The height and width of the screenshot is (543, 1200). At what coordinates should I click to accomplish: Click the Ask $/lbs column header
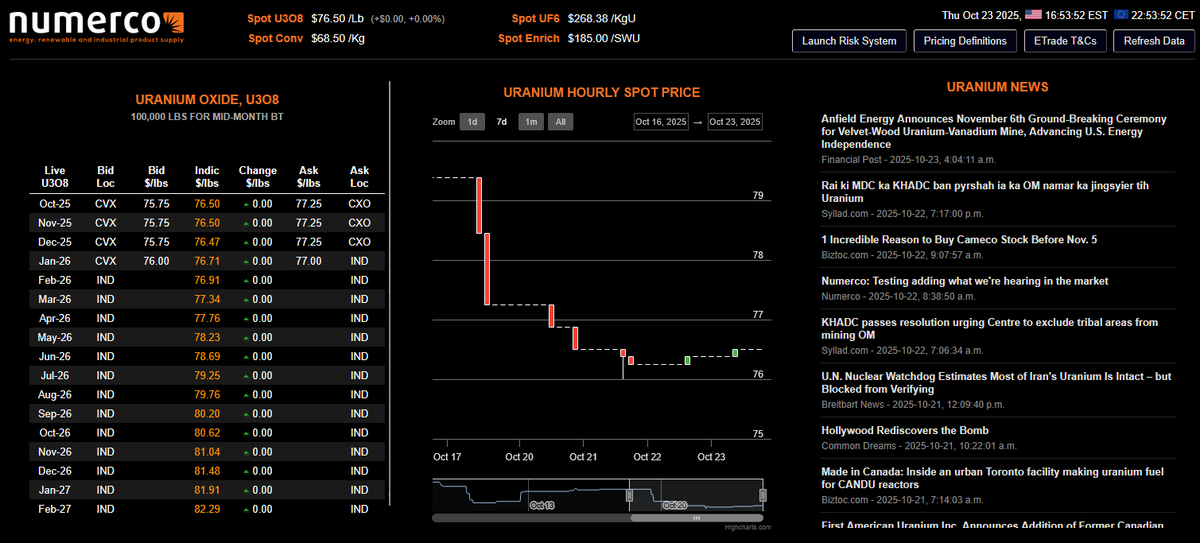pos(309,177)
